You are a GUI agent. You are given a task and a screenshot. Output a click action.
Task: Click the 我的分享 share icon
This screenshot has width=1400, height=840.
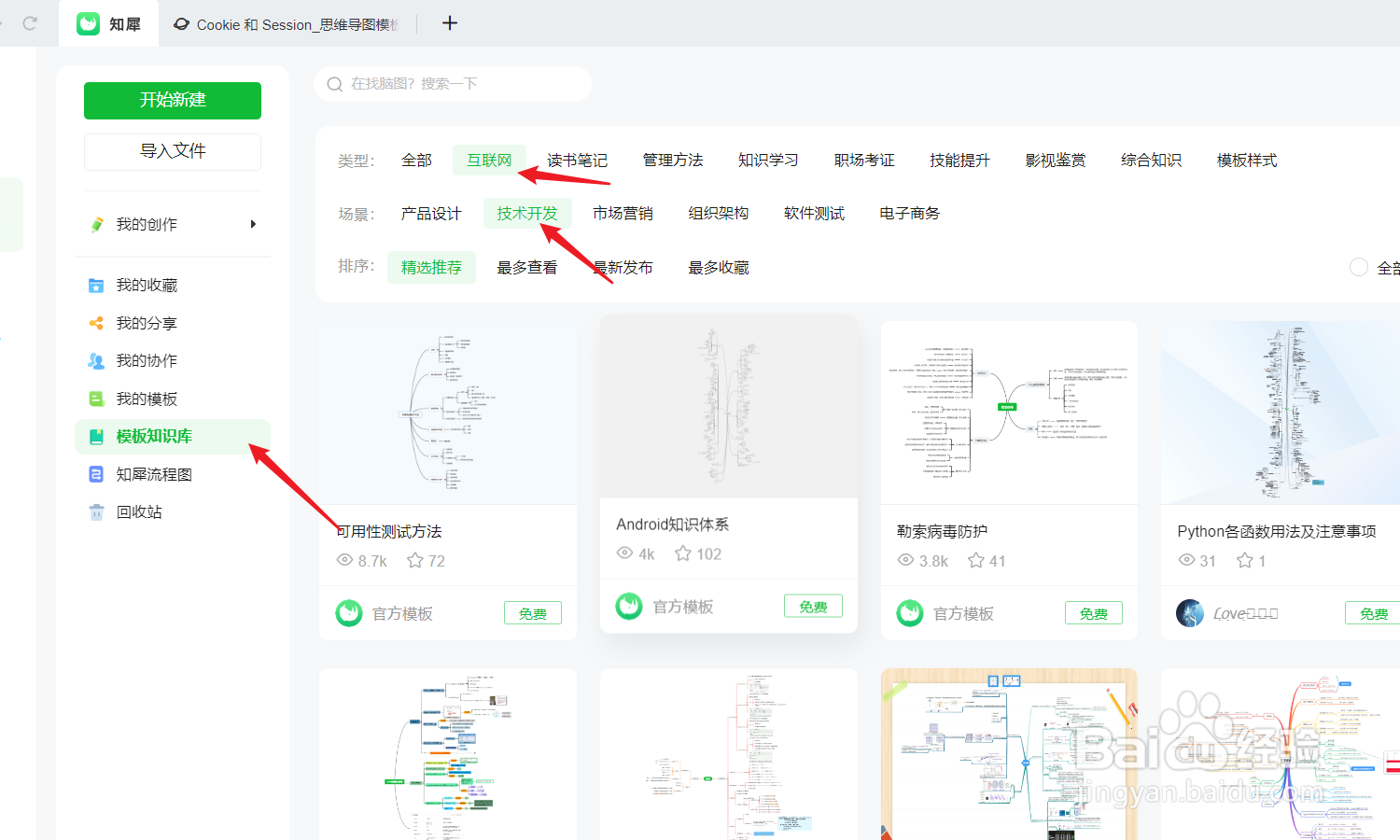pyautogui.click(x=96, y=323)
